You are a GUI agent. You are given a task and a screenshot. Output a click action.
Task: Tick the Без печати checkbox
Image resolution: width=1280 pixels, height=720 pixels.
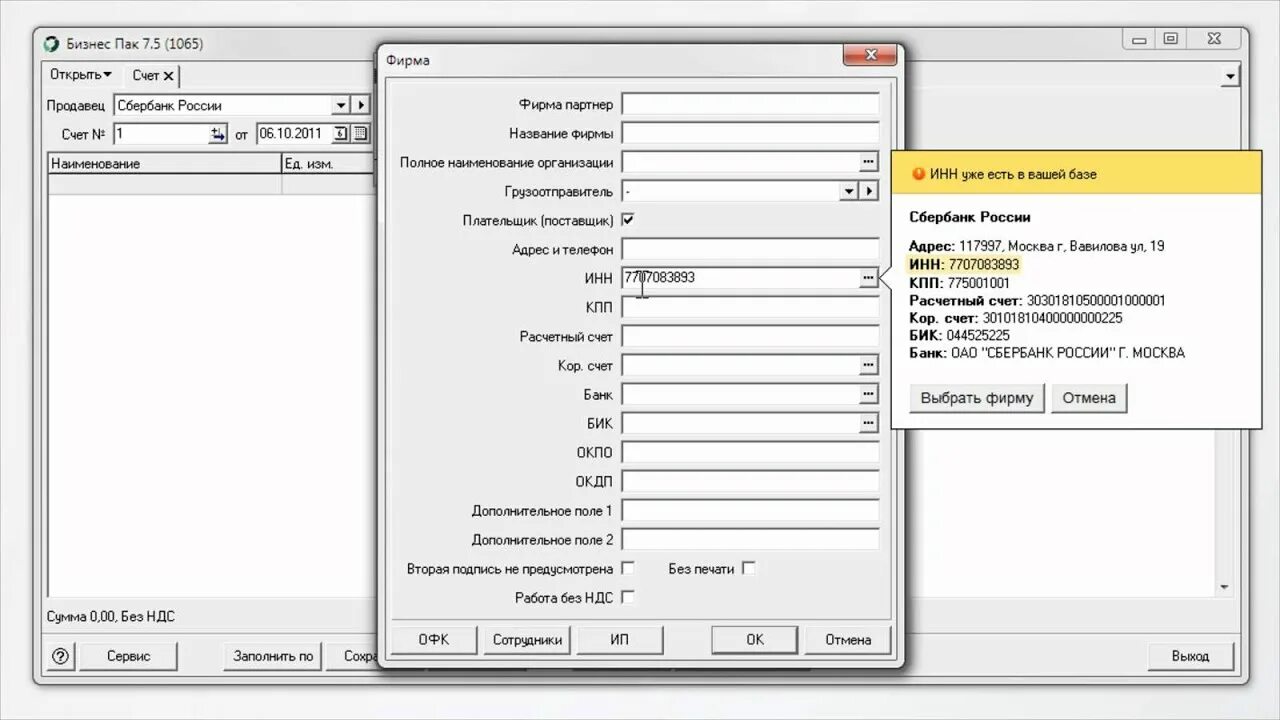tap(748, 568)
